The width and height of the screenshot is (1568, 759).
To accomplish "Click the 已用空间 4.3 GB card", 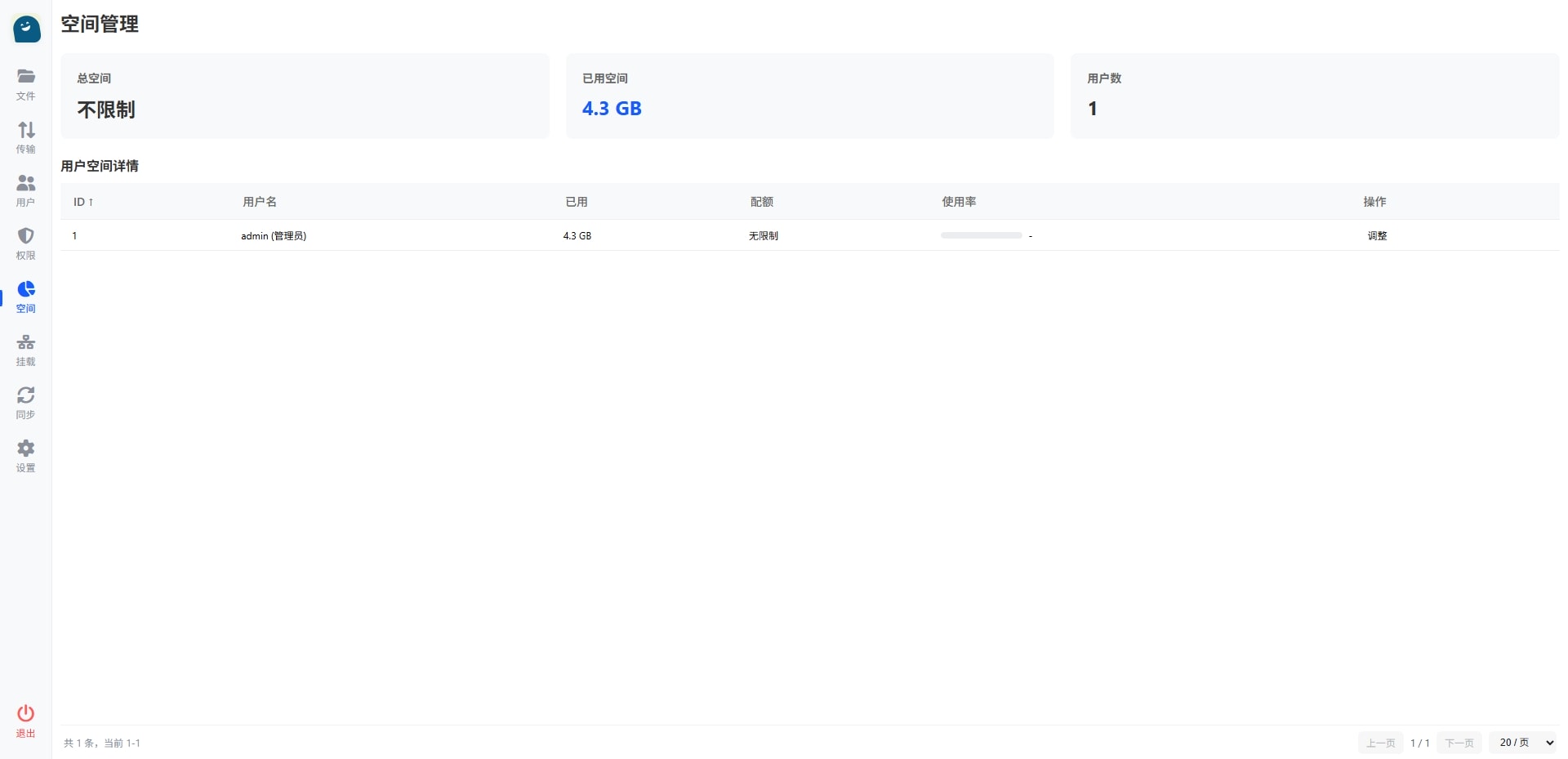I will [809, 96].
